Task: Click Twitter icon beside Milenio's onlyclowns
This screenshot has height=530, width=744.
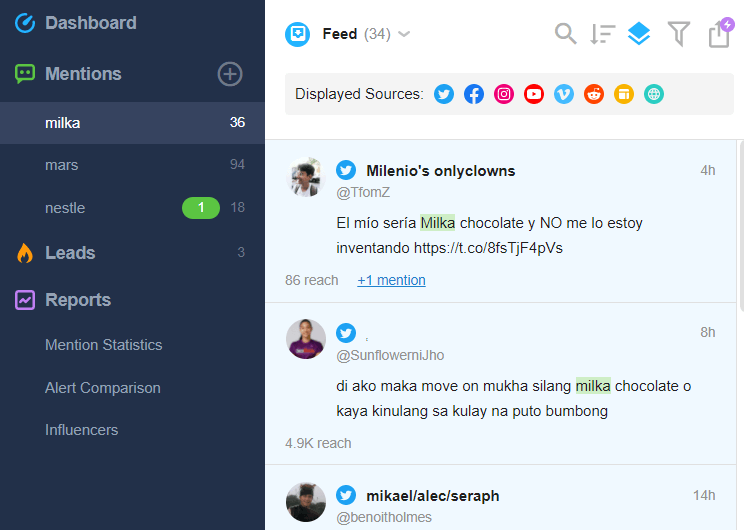Action: [346, 170]
